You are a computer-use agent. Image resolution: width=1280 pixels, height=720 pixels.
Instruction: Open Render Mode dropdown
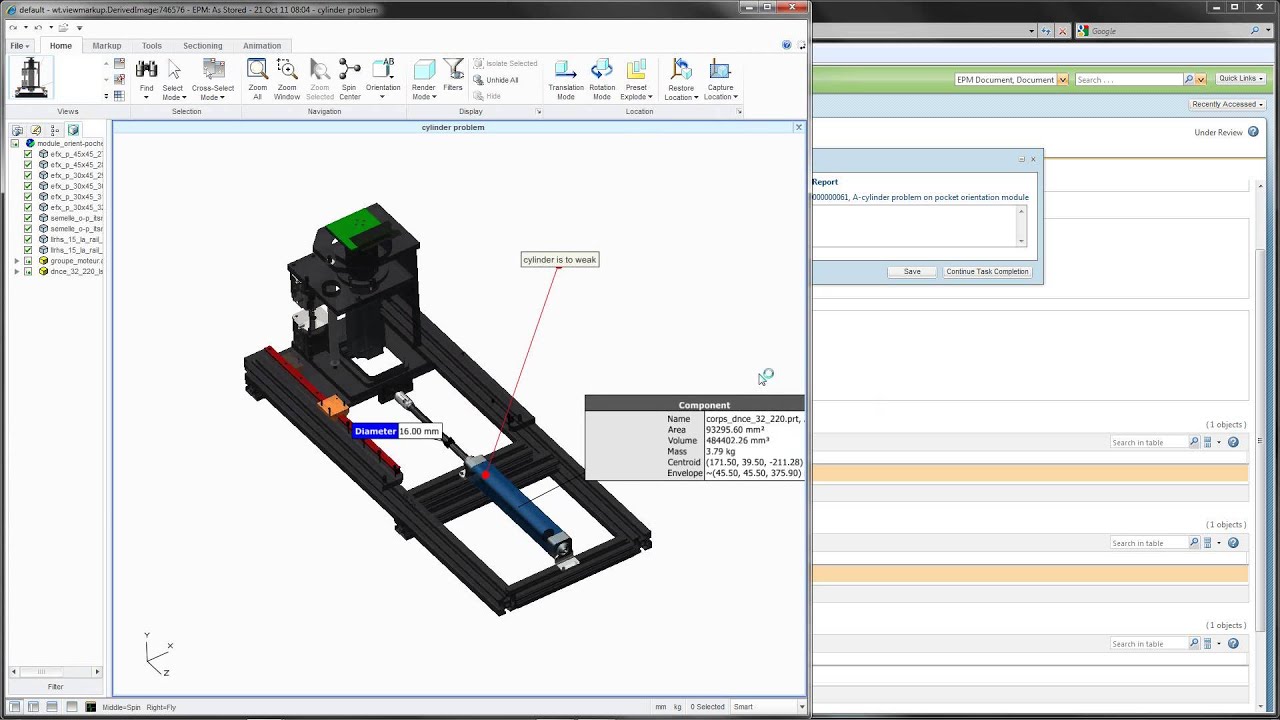click(x=424, y=92)
